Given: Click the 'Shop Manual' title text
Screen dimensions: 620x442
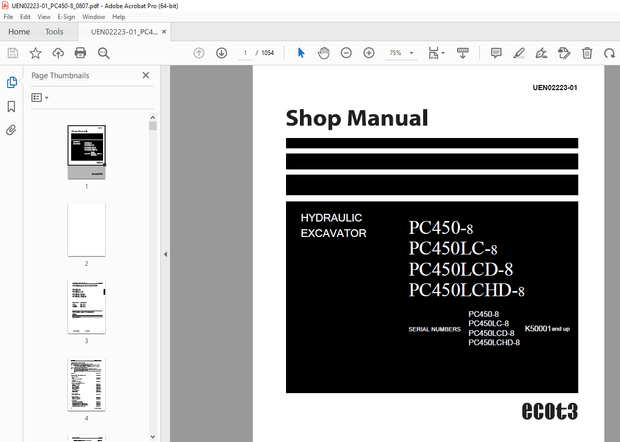Looking at the screenshot, I should [x=357, y=119].
